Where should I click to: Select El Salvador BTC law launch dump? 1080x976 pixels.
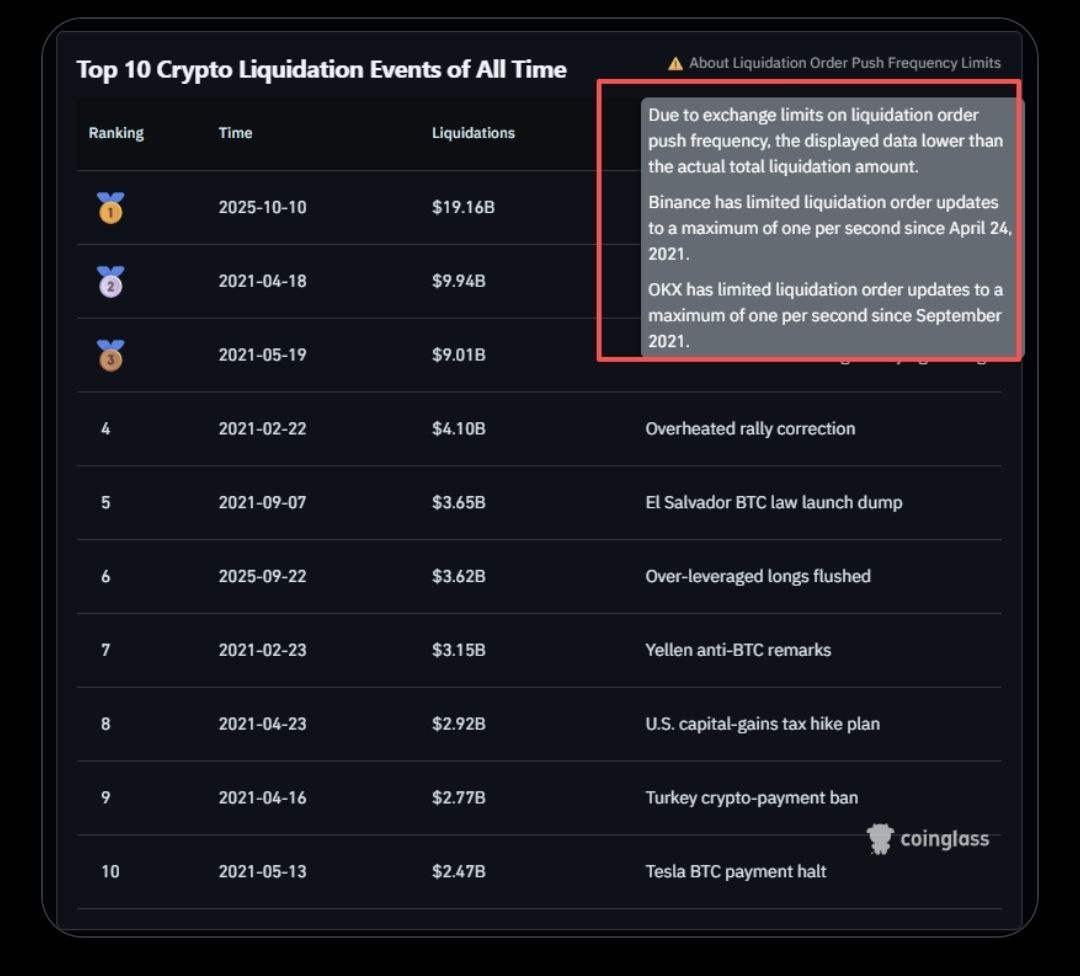773,502
